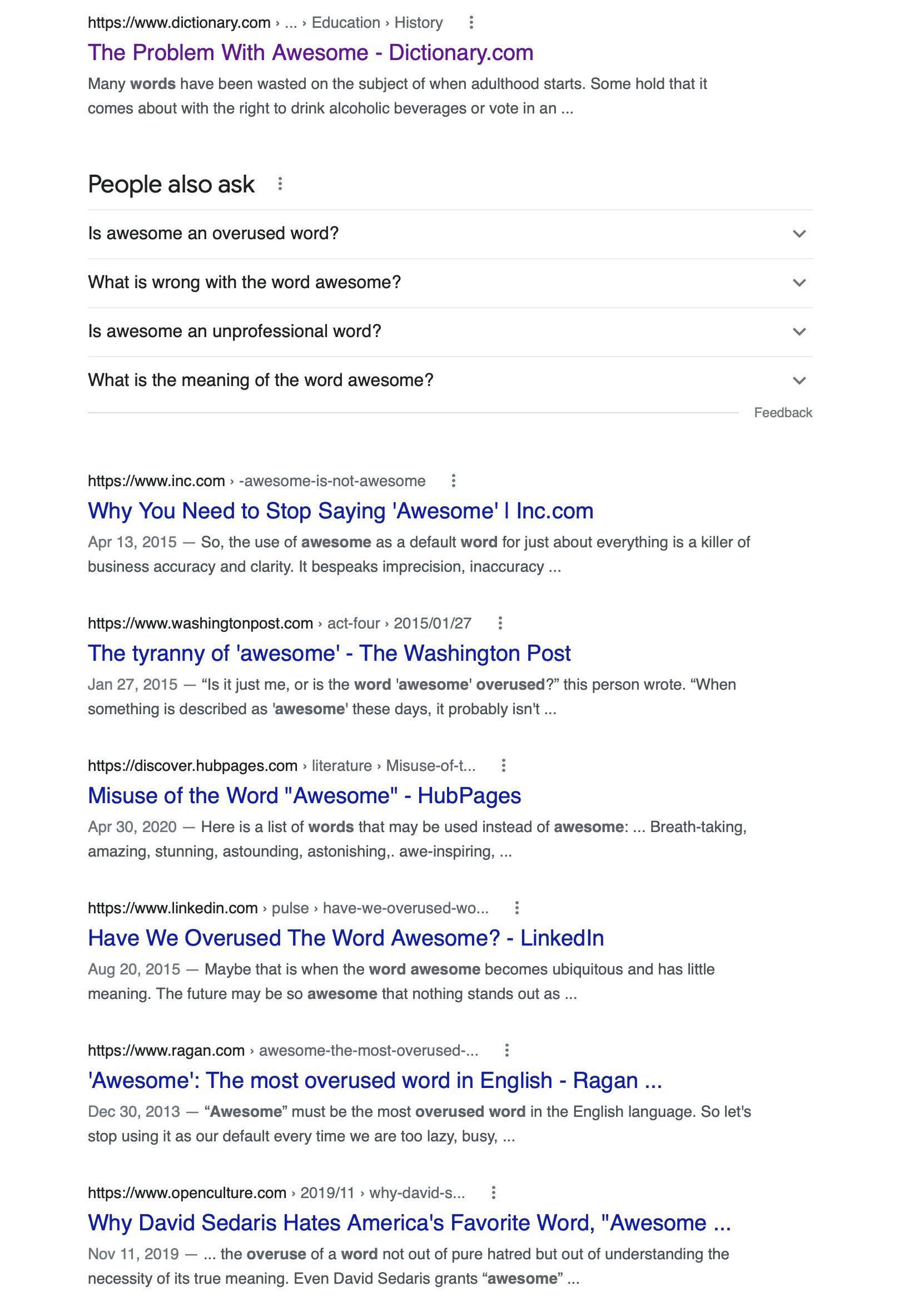Open three-dot menu for Inc.com result
914x1316 pixels.
(x=454, y=481)
